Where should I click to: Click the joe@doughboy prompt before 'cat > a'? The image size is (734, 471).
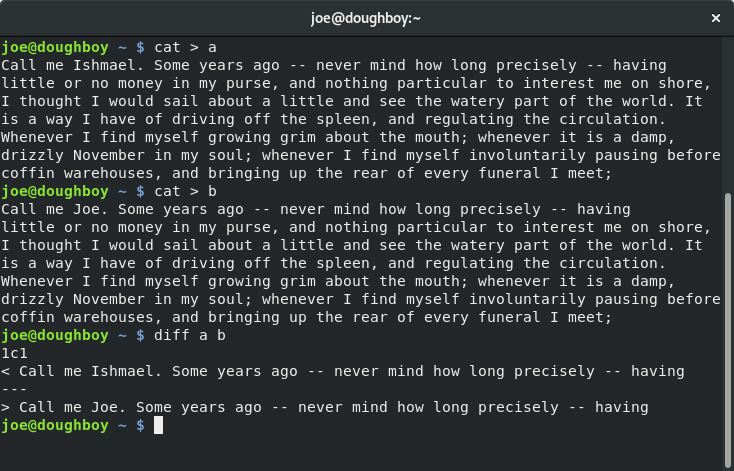(55, 47)
